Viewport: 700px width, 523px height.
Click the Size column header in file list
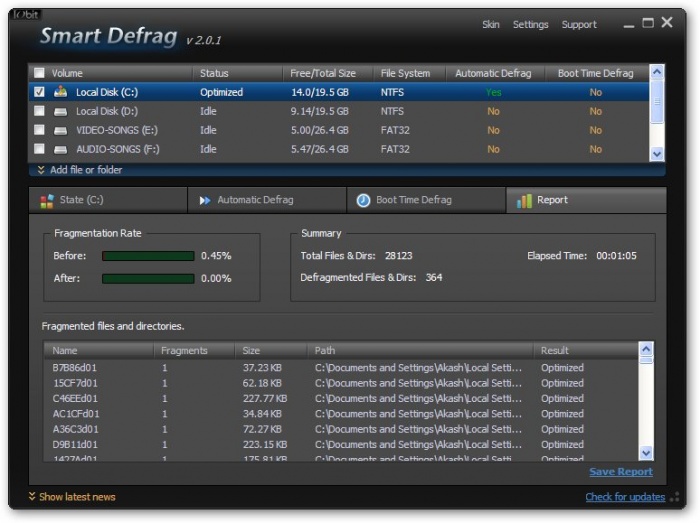click(271, 351)
